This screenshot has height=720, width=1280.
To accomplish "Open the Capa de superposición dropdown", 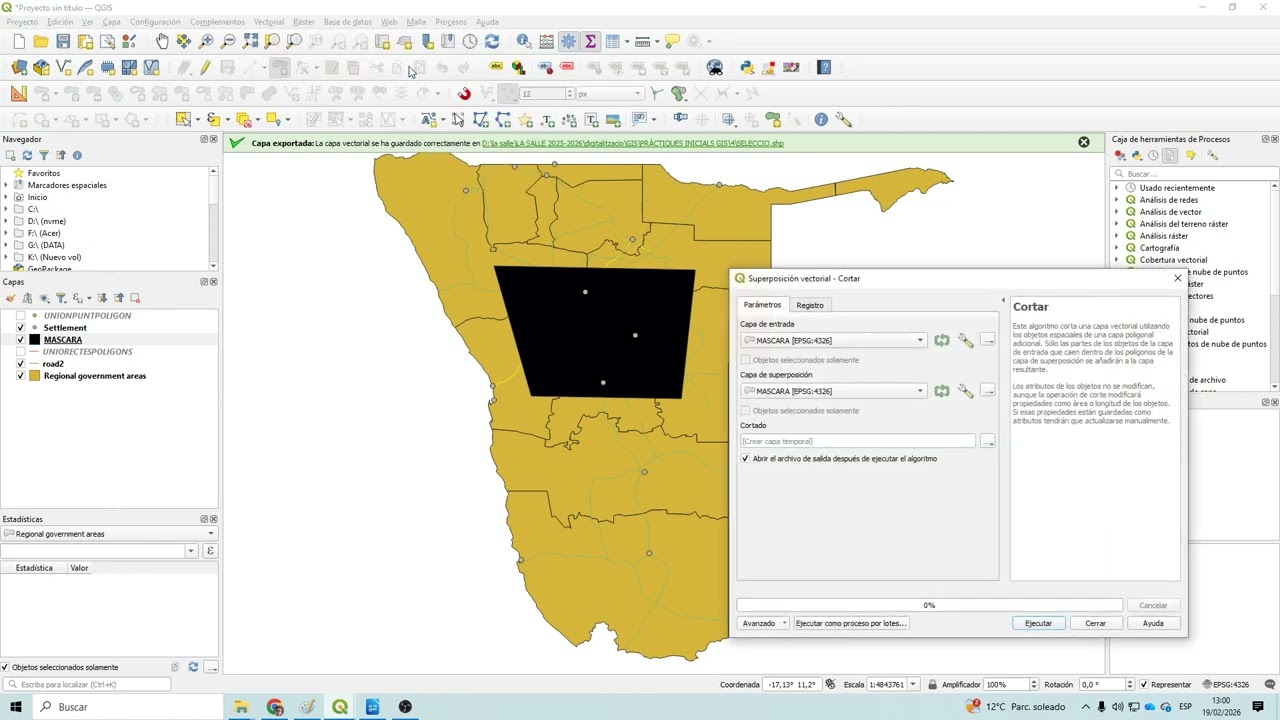I will tap(834, 391).
